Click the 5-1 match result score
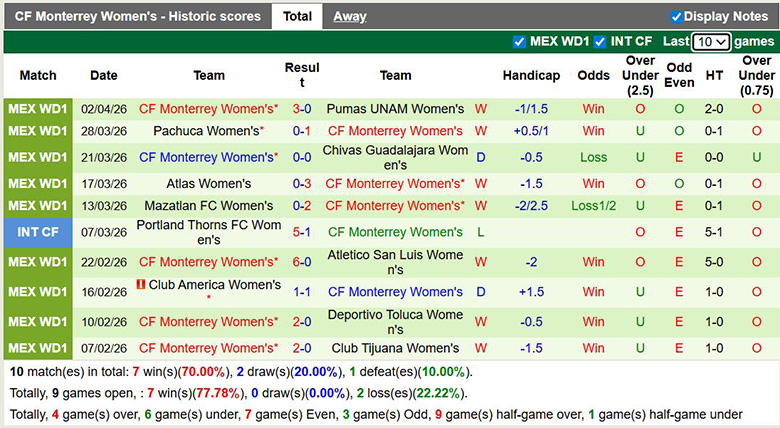 [x=301, y=231]
